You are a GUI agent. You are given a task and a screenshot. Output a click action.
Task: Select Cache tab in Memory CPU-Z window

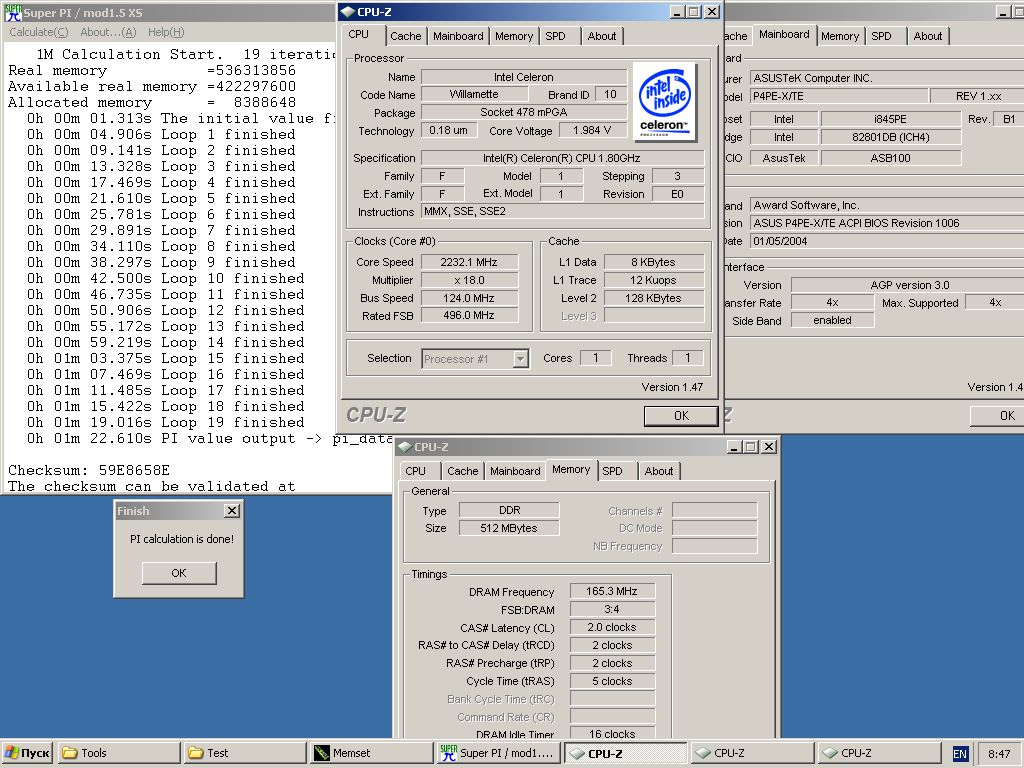[462, 471]
